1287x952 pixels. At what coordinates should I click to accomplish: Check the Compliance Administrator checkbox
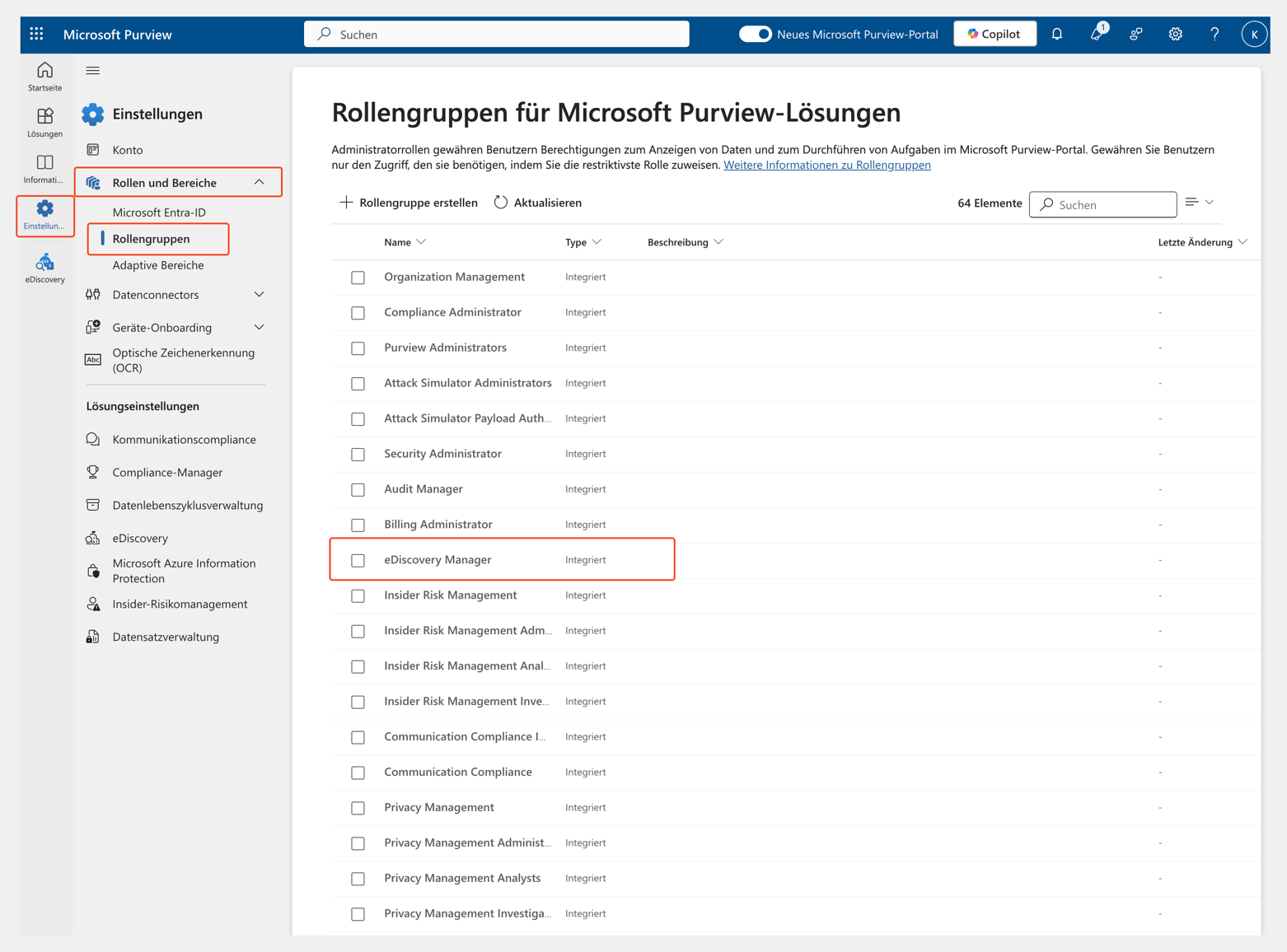pyautogui.click(x=358, y=313)
